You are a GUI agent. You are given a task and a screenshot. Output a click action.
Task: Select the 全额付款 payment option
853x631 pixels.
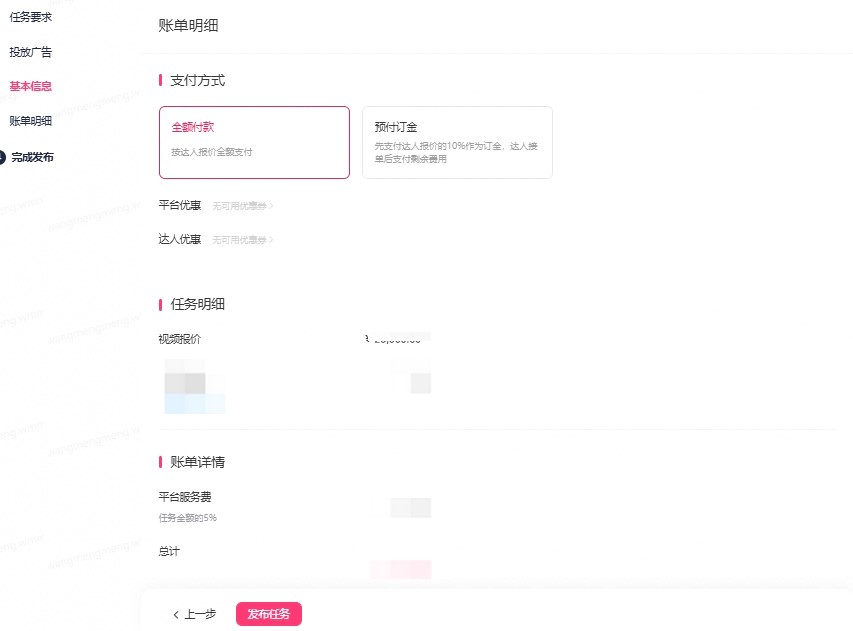[x=254, y=142]
